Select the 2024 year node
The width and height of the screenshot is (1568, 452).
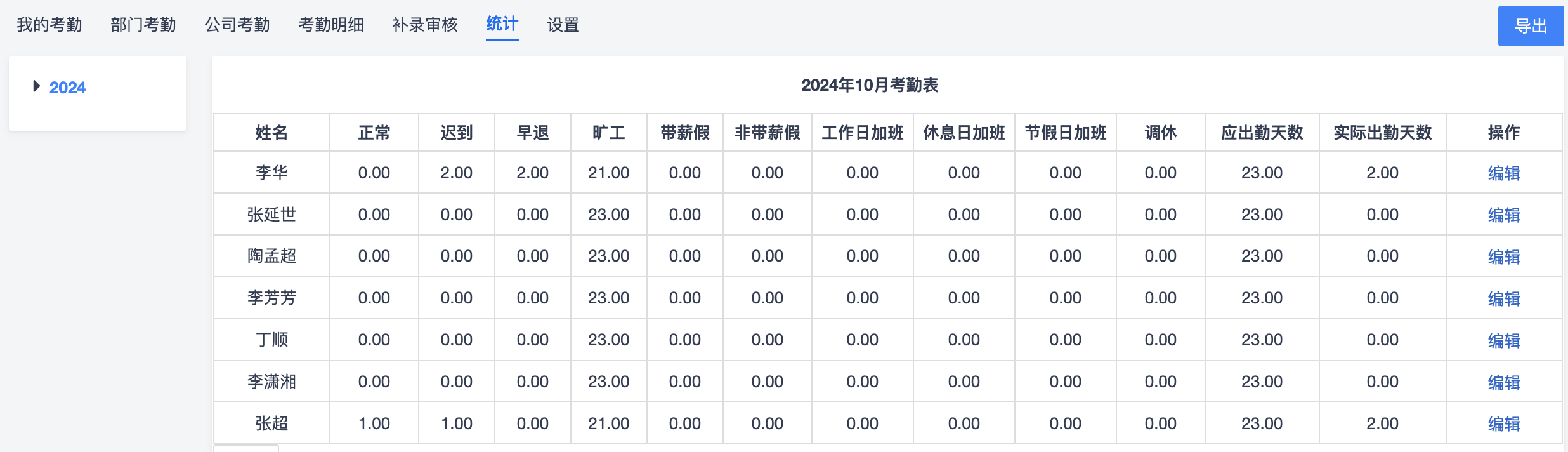[67, 88]
